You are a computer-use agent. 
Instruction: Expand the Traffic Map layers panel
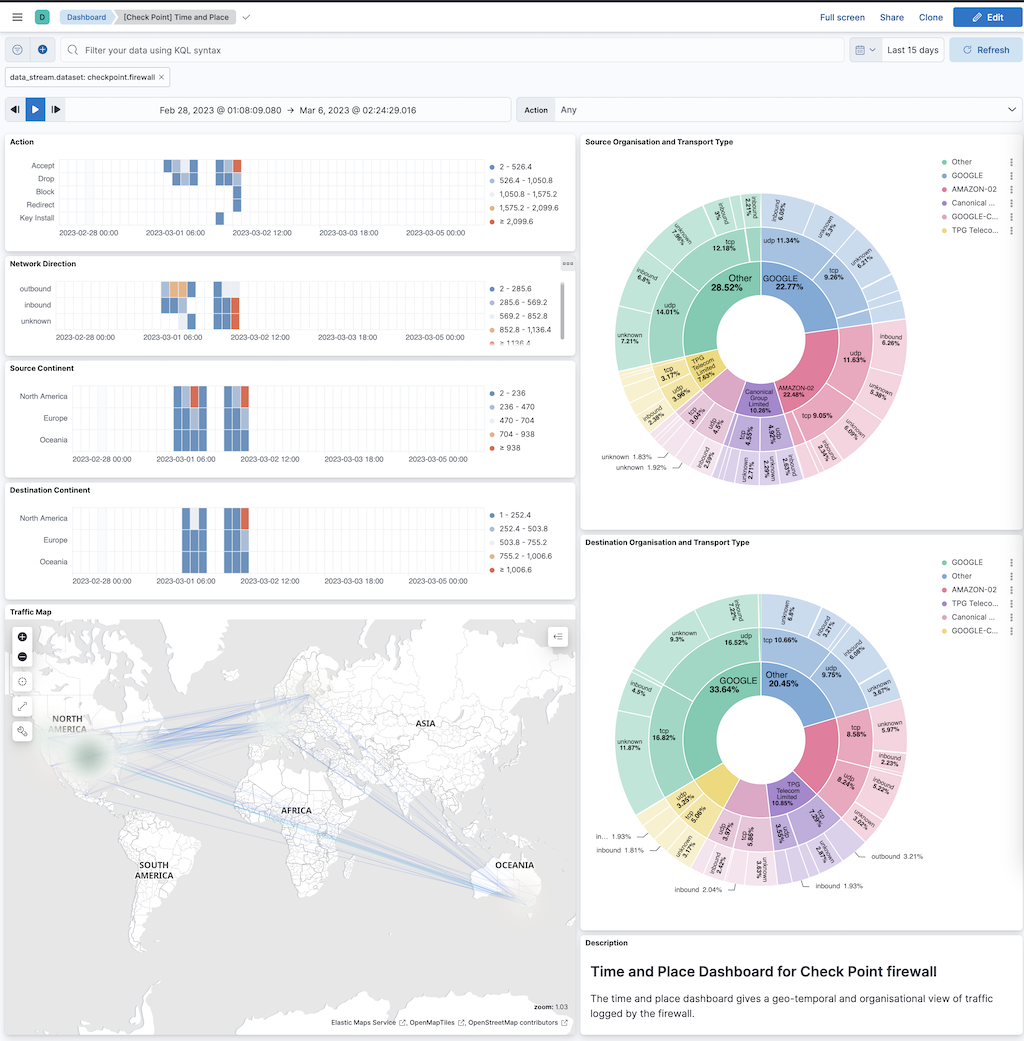coord(558,636)
